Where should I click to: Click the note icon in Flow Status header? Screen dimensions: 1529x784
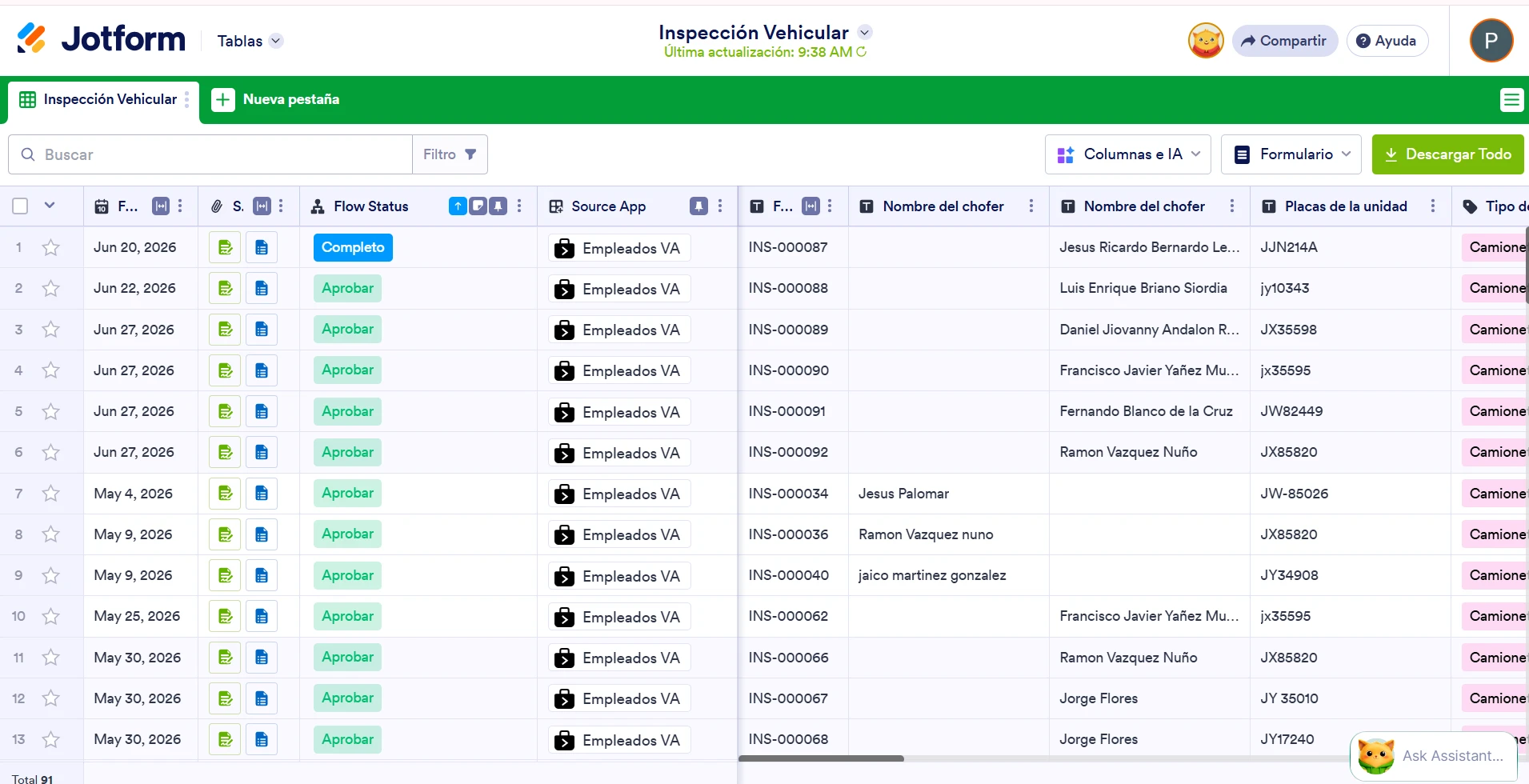click(478, 206)
